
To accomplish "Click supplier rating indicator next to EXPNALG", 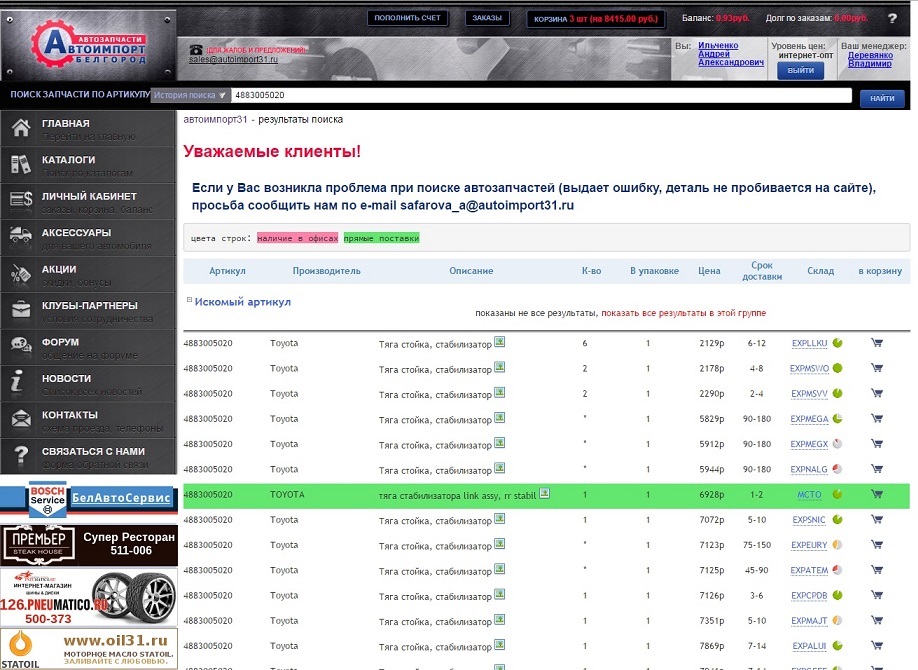I will pos(837,469).
